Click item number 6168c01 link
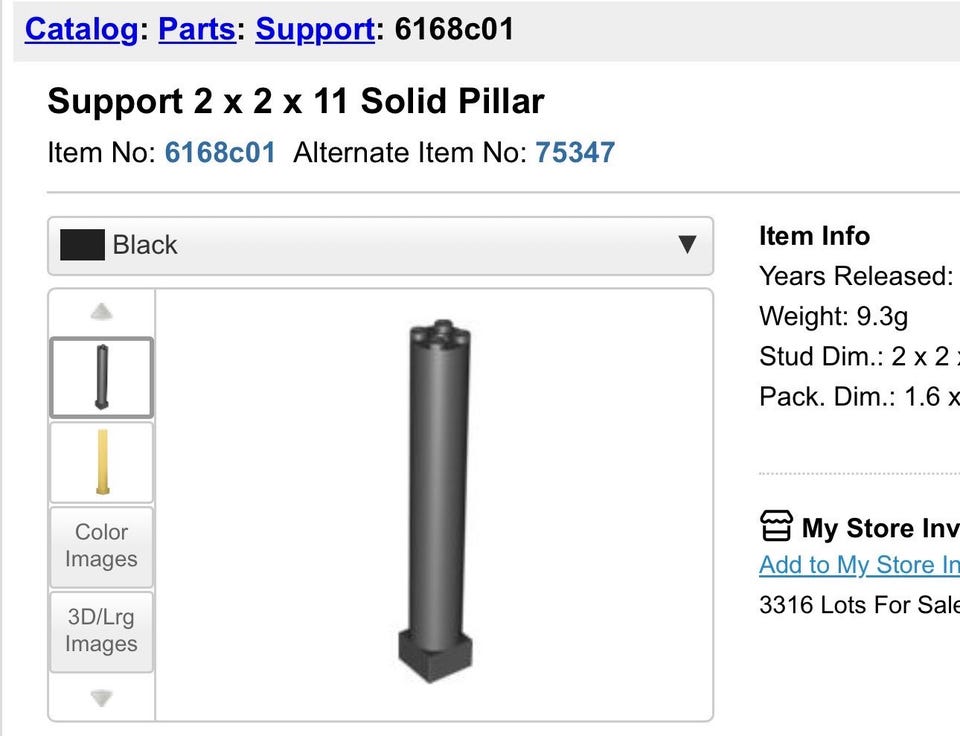This screenshot has width=960, height=736. pos(219,153)
